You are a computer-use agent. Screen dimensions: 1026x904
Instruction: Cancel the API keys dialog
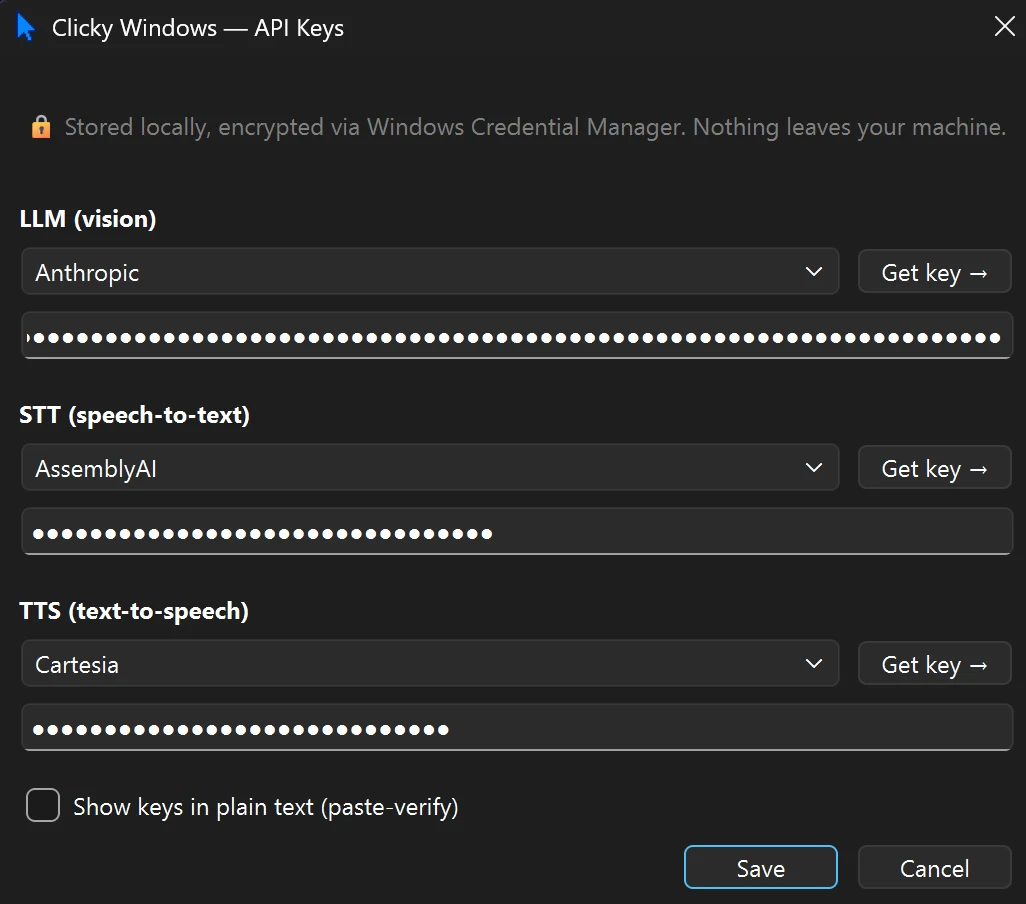[x=934, y=867]
